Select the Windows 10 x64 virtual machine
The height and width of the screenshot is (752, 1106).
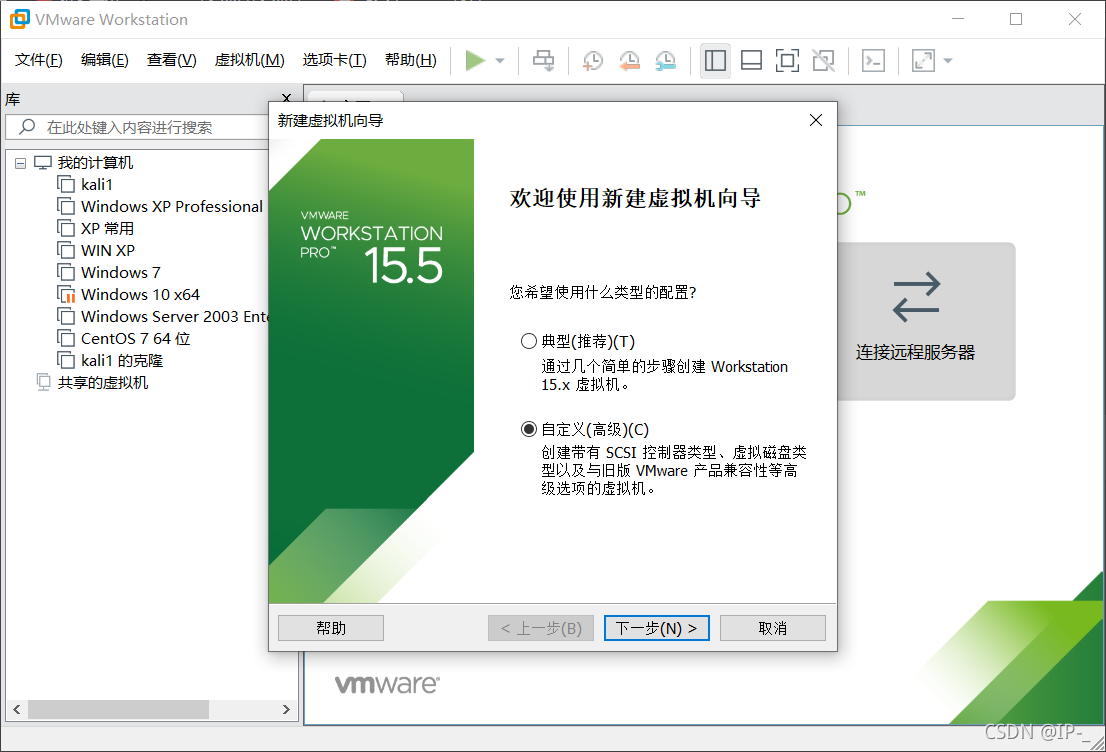pyautogui.click(x=140, y=294)
